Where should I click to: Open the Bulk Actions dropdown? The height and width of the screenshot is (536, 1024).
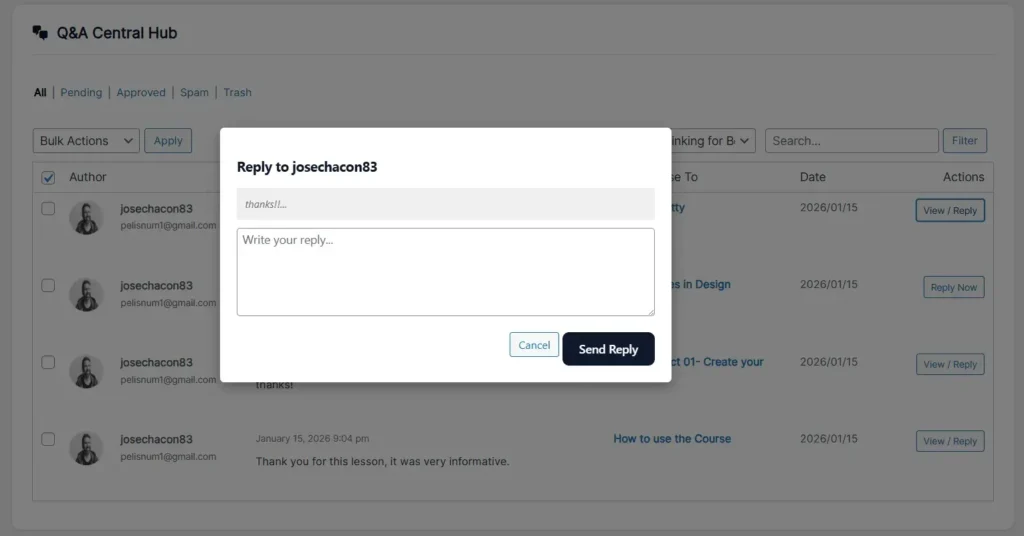(x=86, y=140)
